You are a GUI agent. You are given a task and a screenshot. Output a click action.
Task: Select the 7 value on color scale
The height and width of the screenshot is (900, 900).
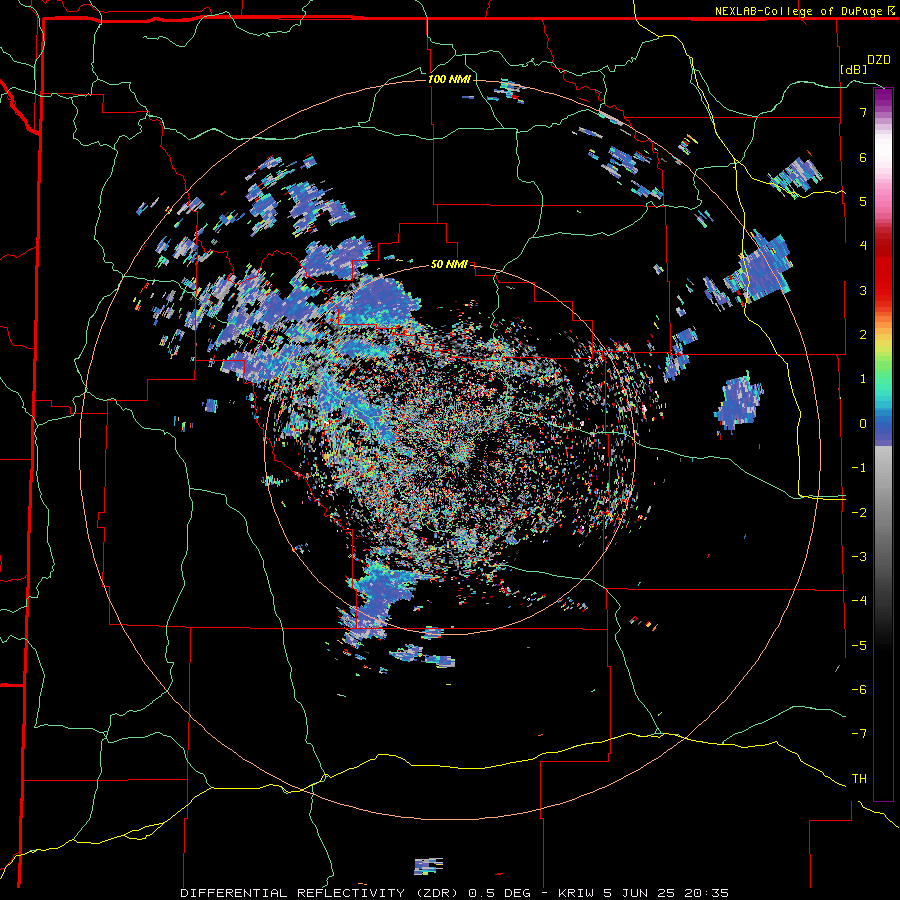(x=863, y=112)
